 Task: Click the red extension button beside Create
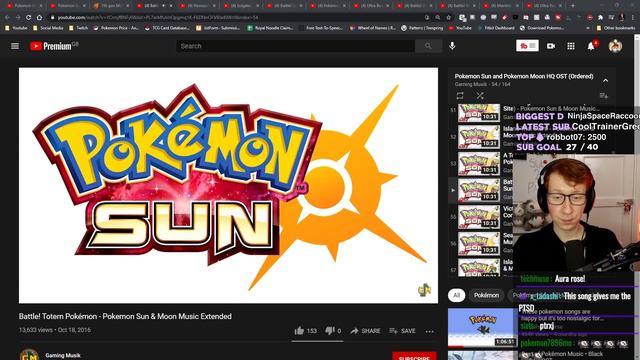click(527, 46)
